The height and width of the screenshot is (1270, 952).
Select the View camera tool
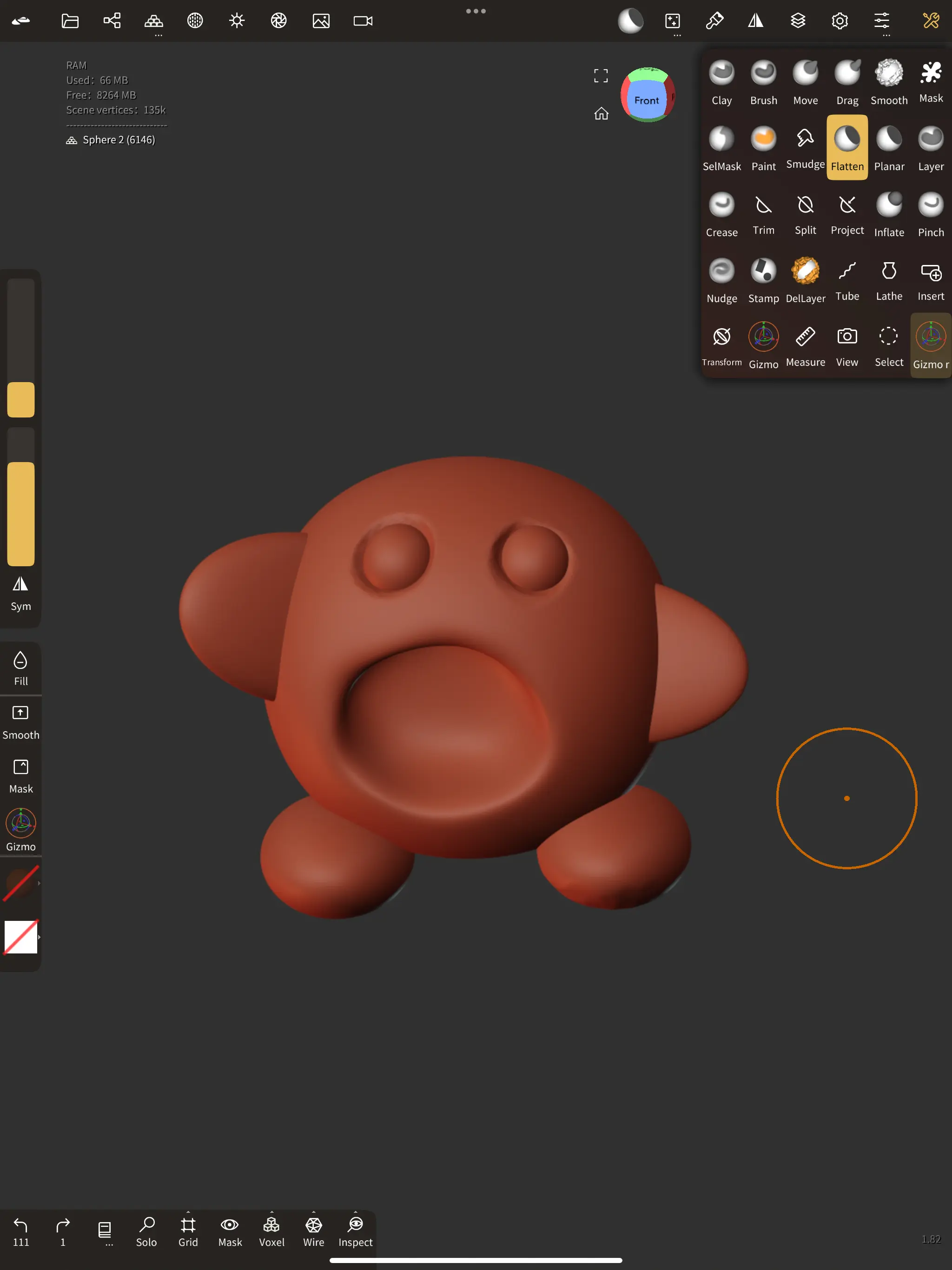(x=847, y=346)
